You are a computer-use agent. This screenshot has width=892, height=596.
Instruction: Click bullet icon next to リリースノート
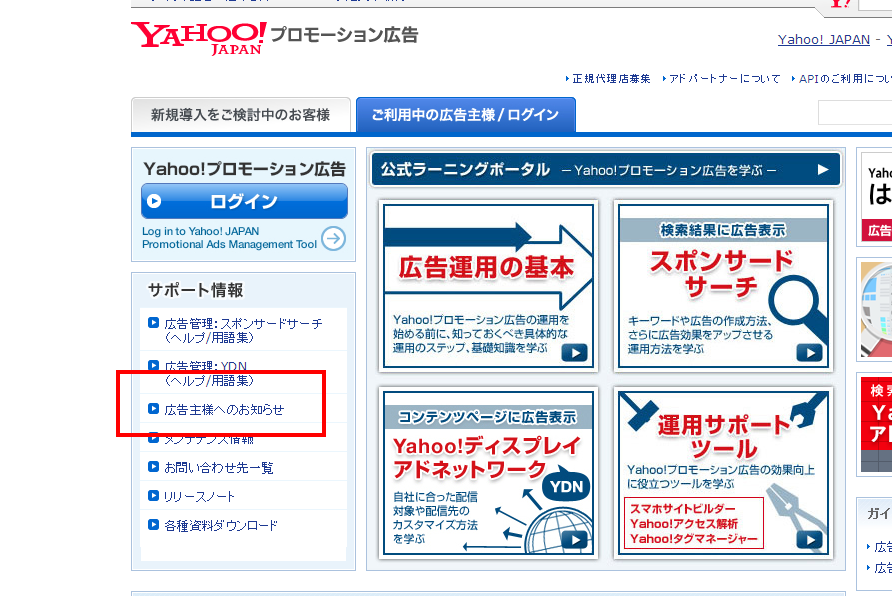click(153, 496)
